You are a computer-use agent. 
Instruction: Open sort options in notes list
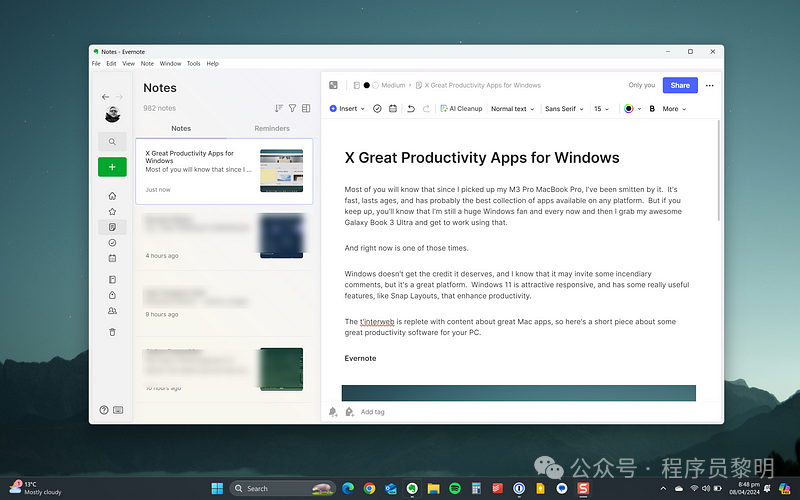279,108
